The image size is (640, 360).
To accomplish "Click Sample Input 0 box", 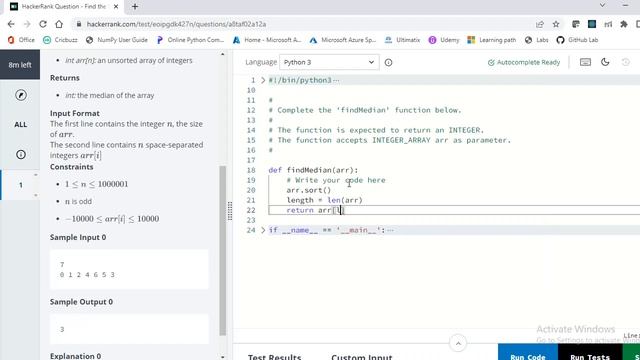I will coord(129,269).
